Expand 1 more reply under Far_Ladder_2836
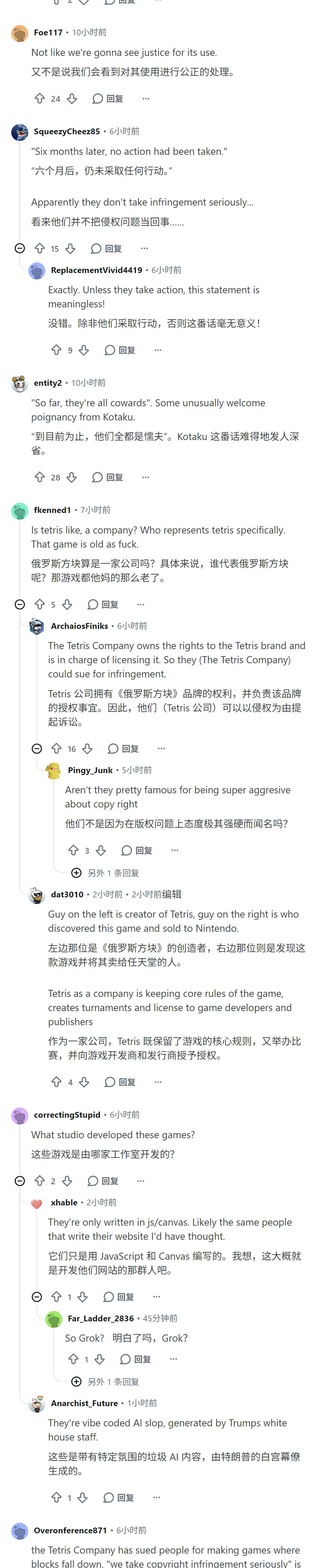 pyautogui.click(x=105, y=1382)
